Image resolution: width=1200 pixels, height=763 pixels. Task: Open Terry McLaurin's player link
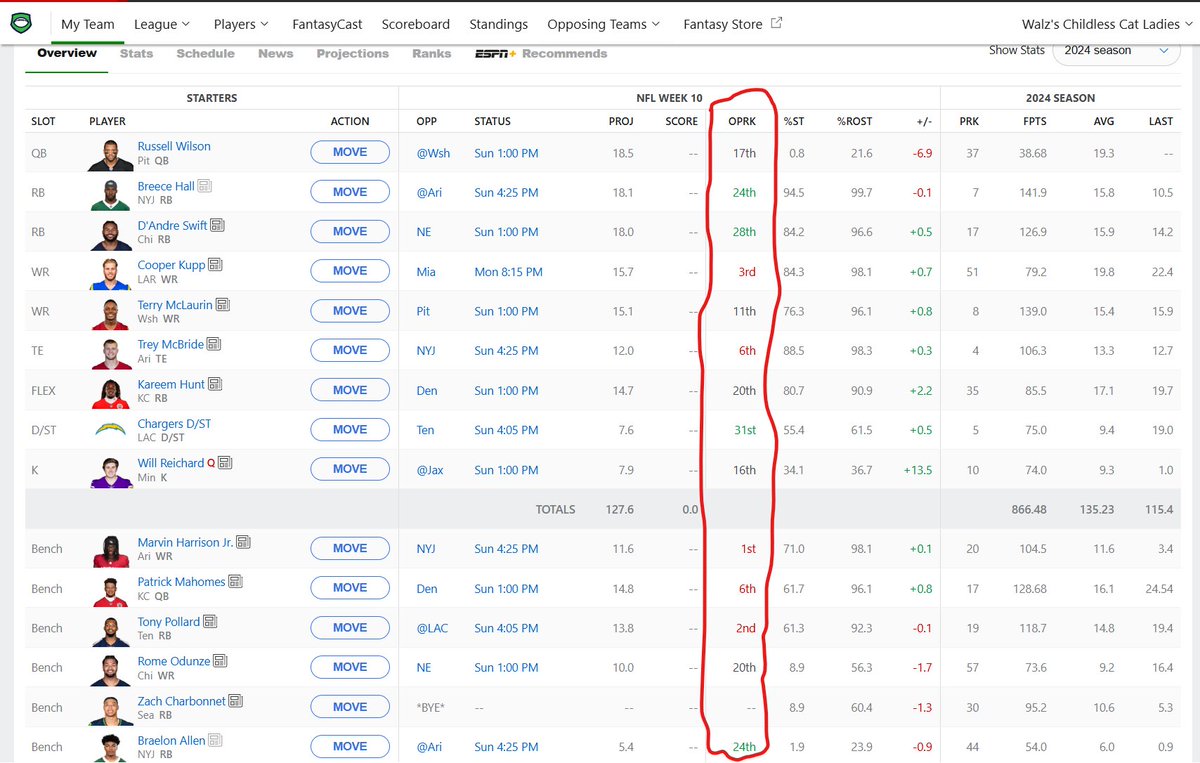click(x=175, y=305)
